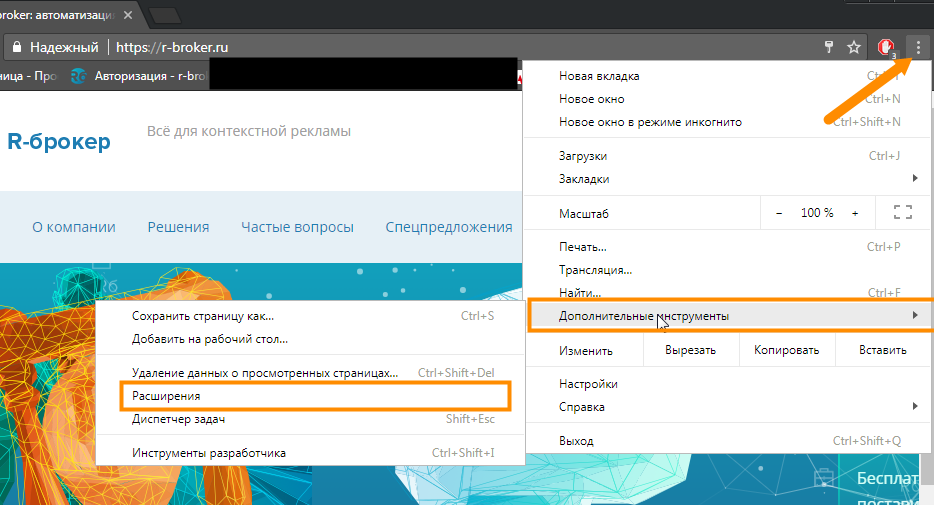Open the Решения navigation link
934x505 pixels.
tap(178, 227)
